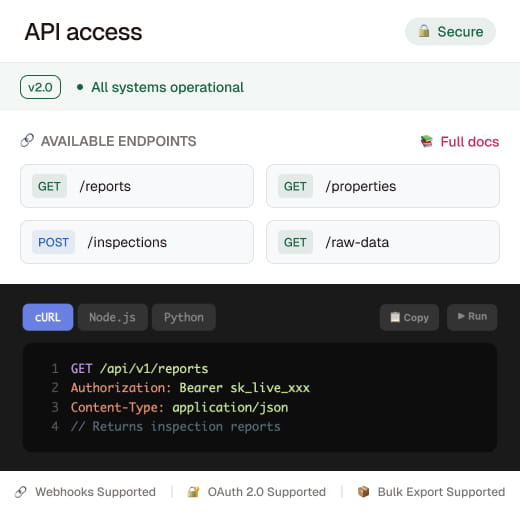Click 'OAuth 2.0 Supported' footer text
The image size is (520, 512).
(x=267, y=492)
